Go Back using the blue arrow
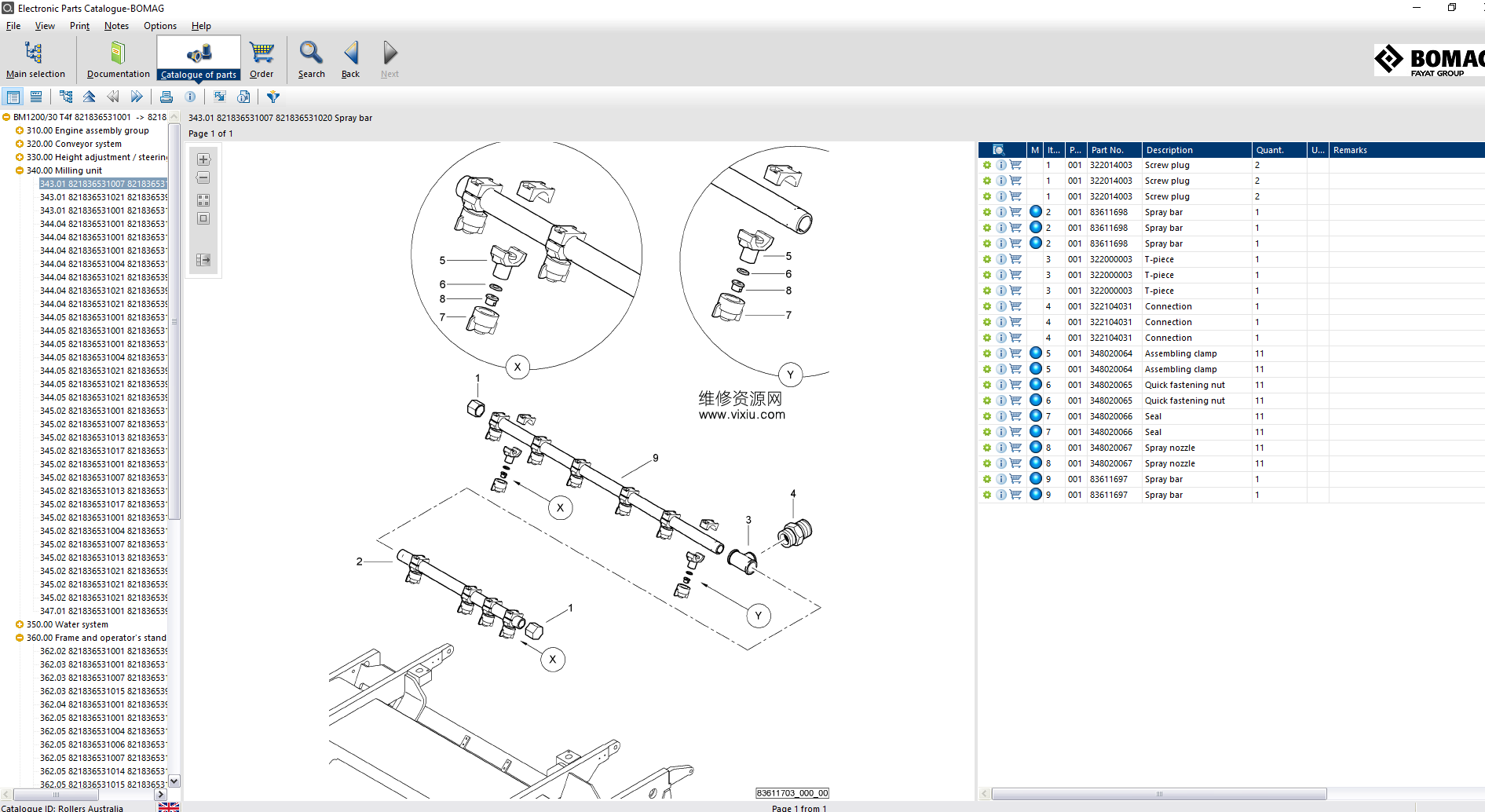The height and width of the screenshot is (812, 1485). 350,53
